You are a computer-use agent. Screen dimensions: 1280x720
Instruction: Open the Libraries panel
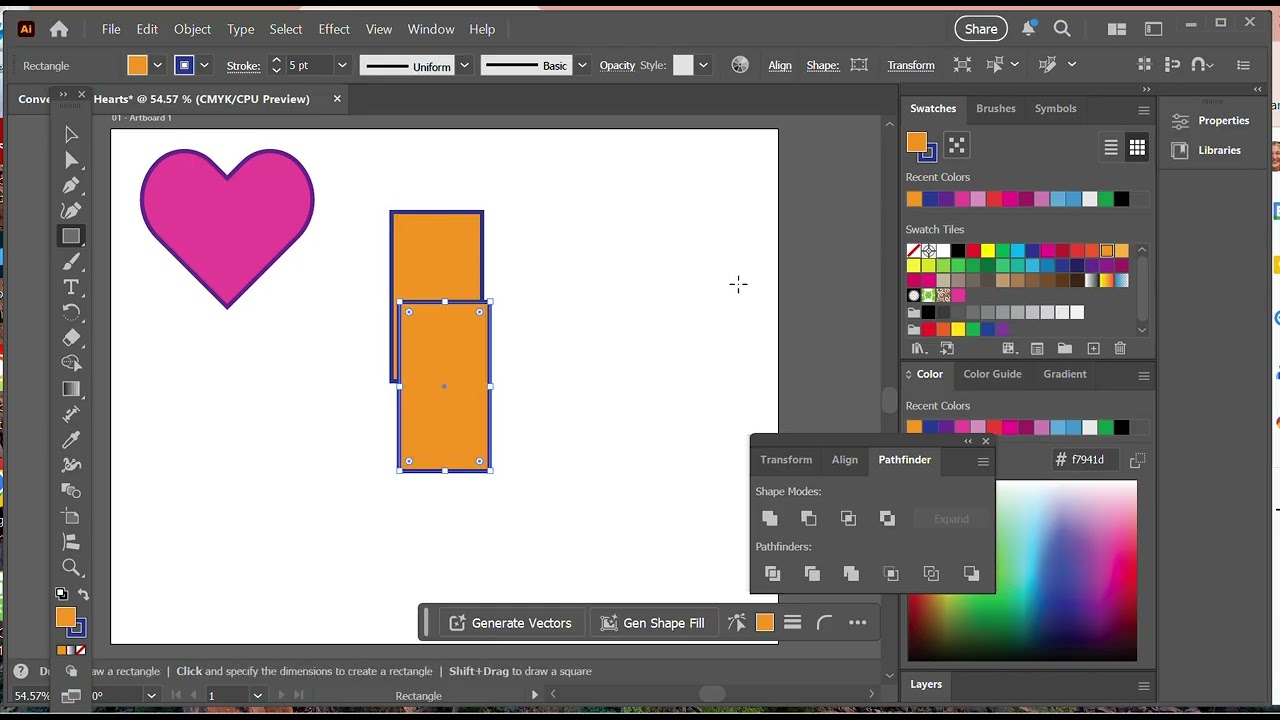1207,150
